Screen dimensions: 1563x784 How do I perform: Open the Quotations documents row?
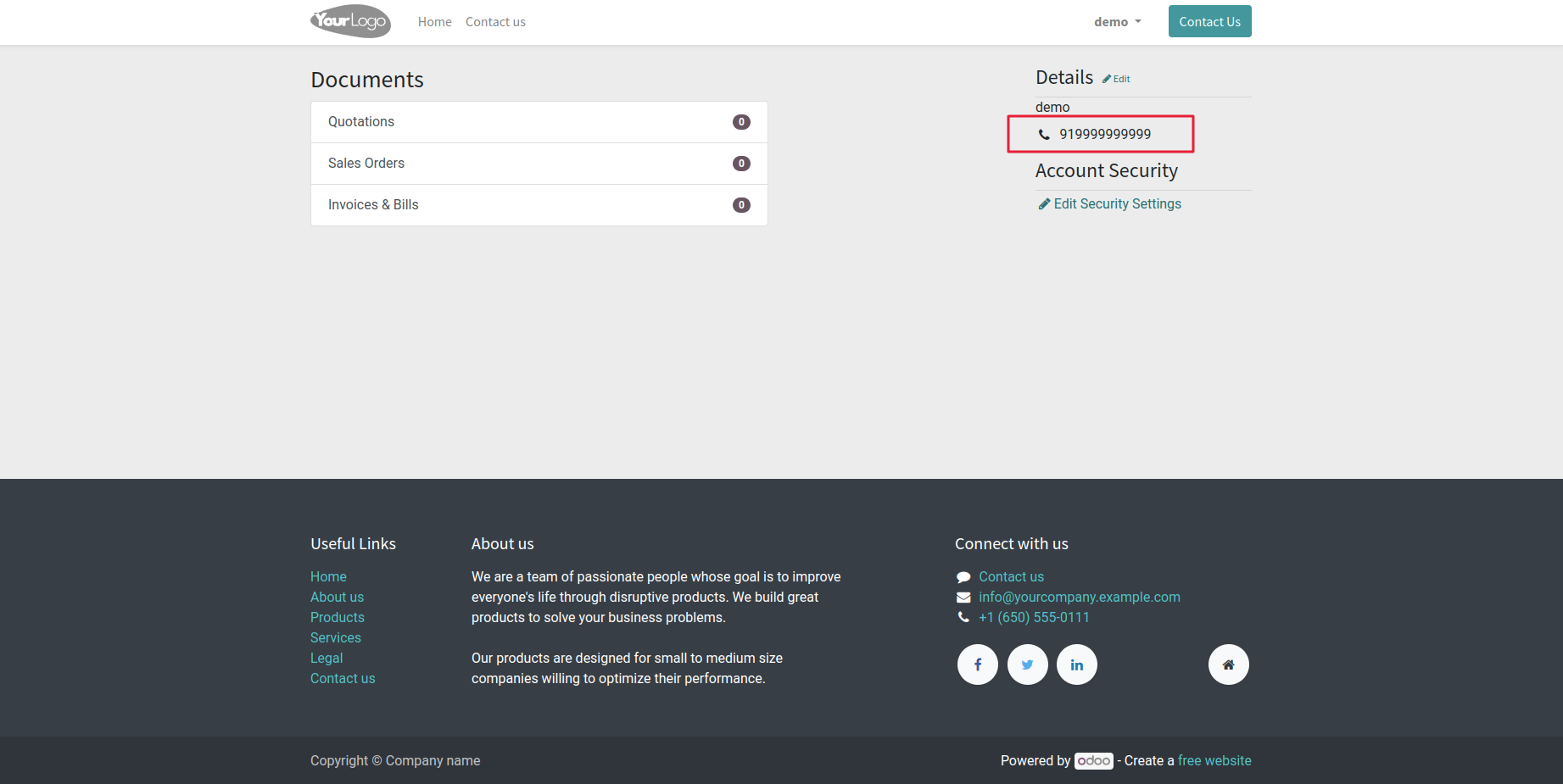[539, 122]
